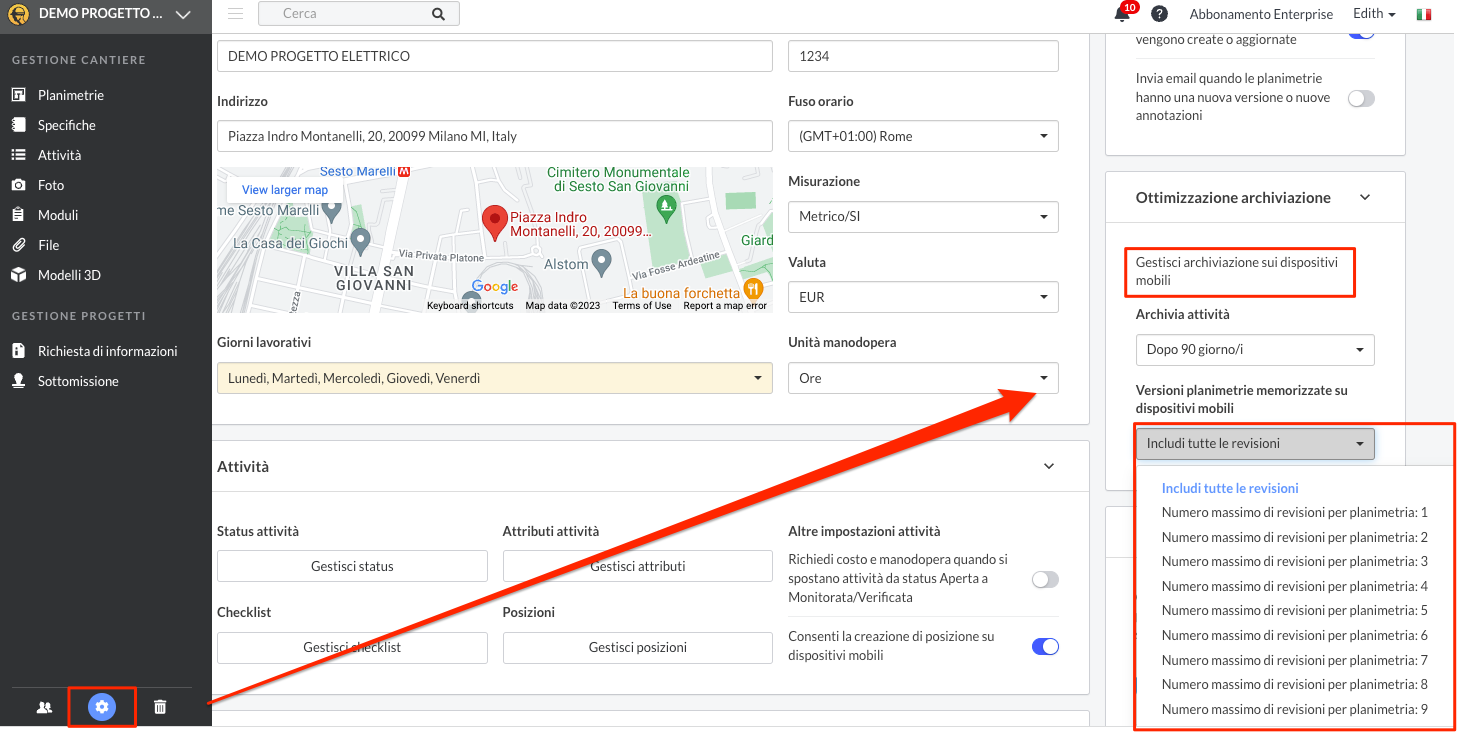1457x732 pixels.
Task: Select max revisions per planimetria: 1
Action: (1294, 512)
